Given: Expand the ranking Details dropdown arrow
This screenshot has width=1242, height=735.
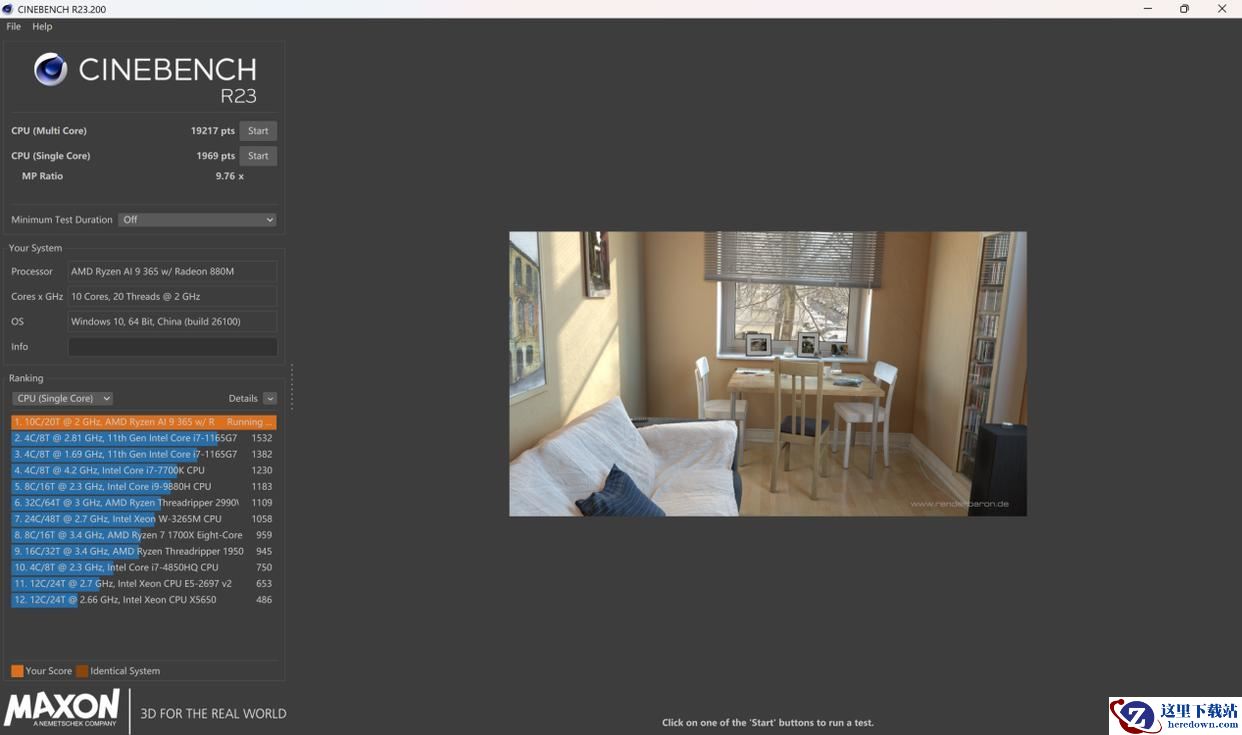Looking at the screenshot, I should pyautogui.click(x=270, y=399).
